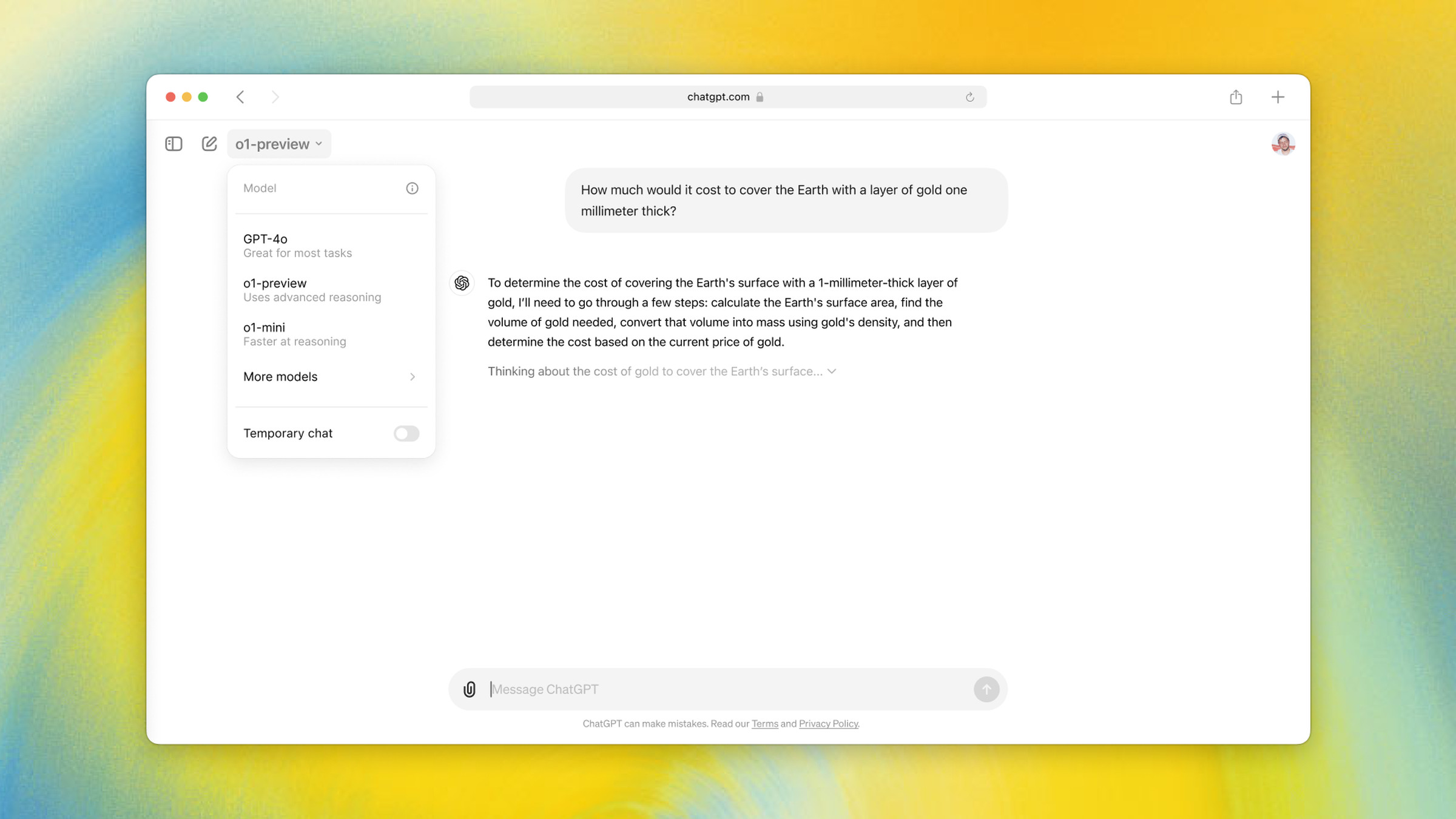Click the sidebar toggle icon
This screenshot has height=819, width=1456.
tap(174, 143)
